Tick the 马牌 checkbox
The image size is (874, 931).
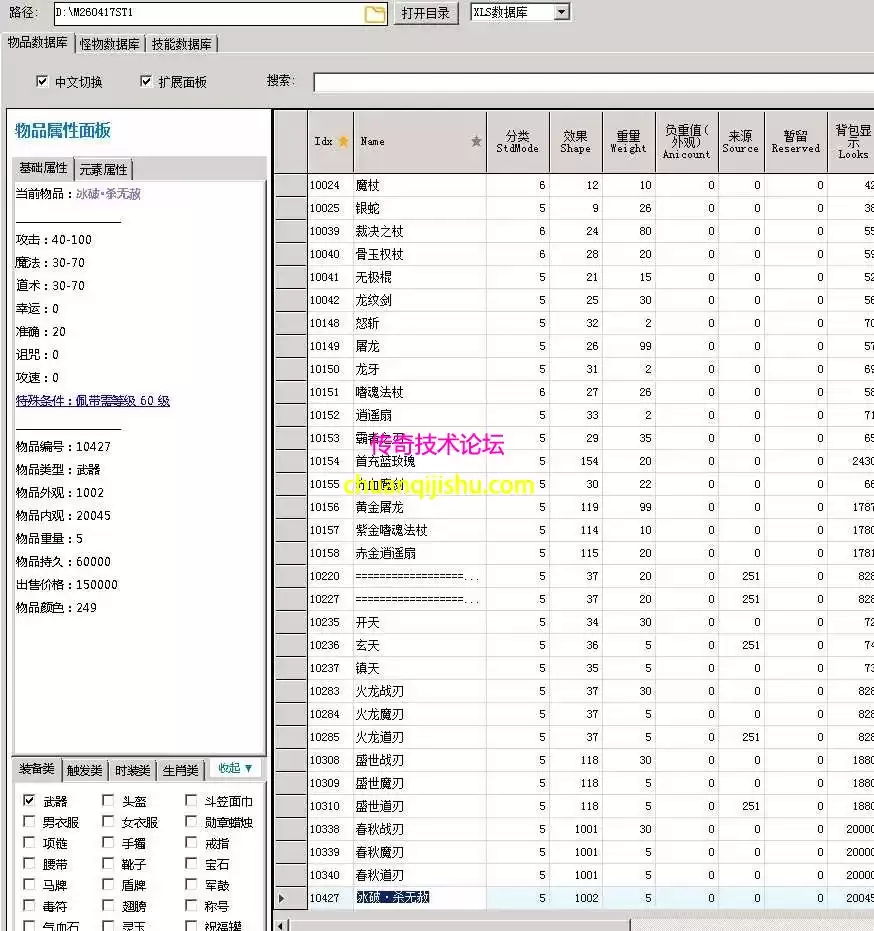coord(28,884)
